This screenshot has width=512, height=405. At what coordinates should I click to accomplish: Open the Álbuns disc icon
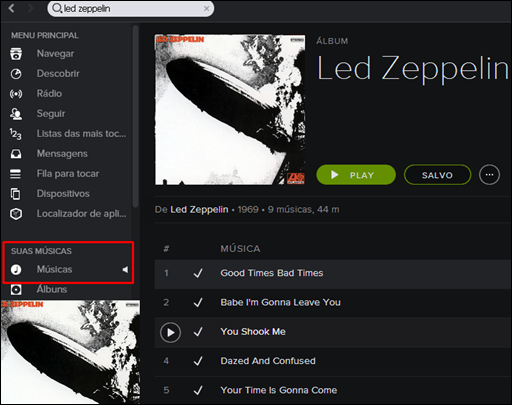16,289
